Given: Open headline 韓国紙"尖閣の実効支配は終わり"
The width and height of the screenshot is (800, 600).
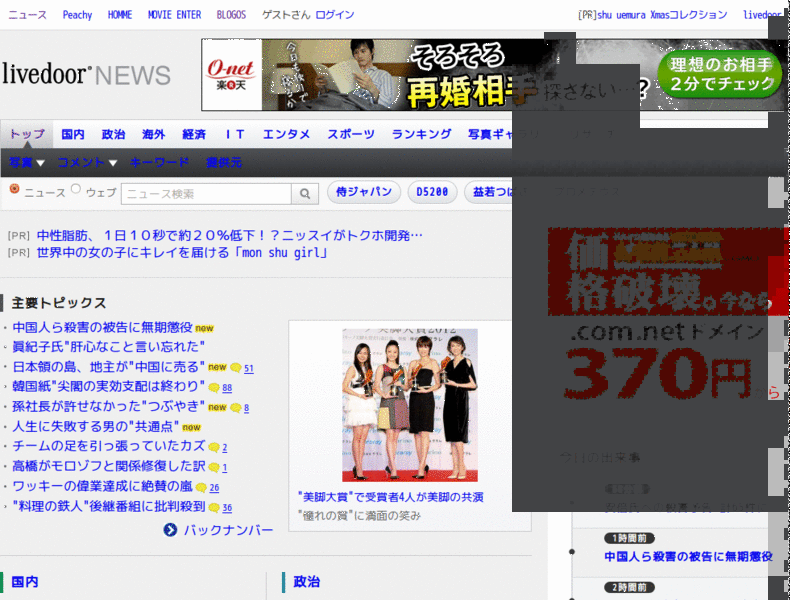Looking at the screenshot, I should (109, 386).
